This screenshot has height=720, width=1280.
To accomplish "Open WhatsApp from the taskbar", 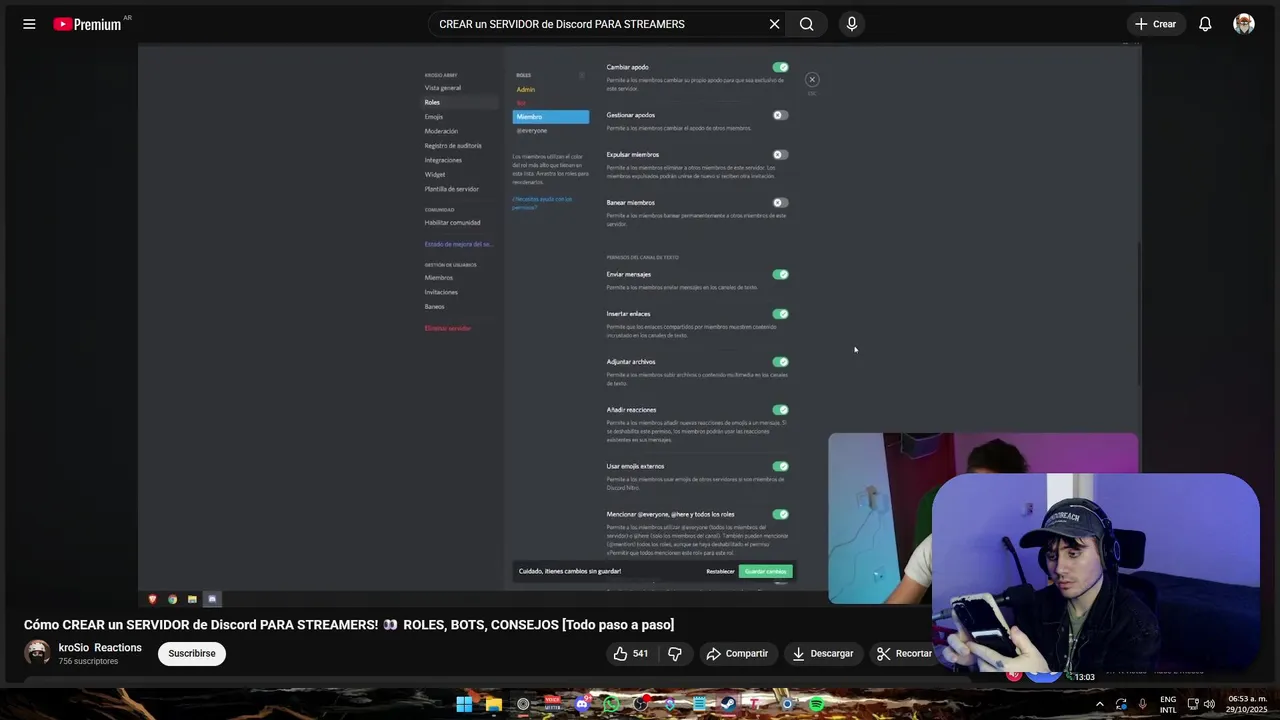I will (x=611, y=704).
